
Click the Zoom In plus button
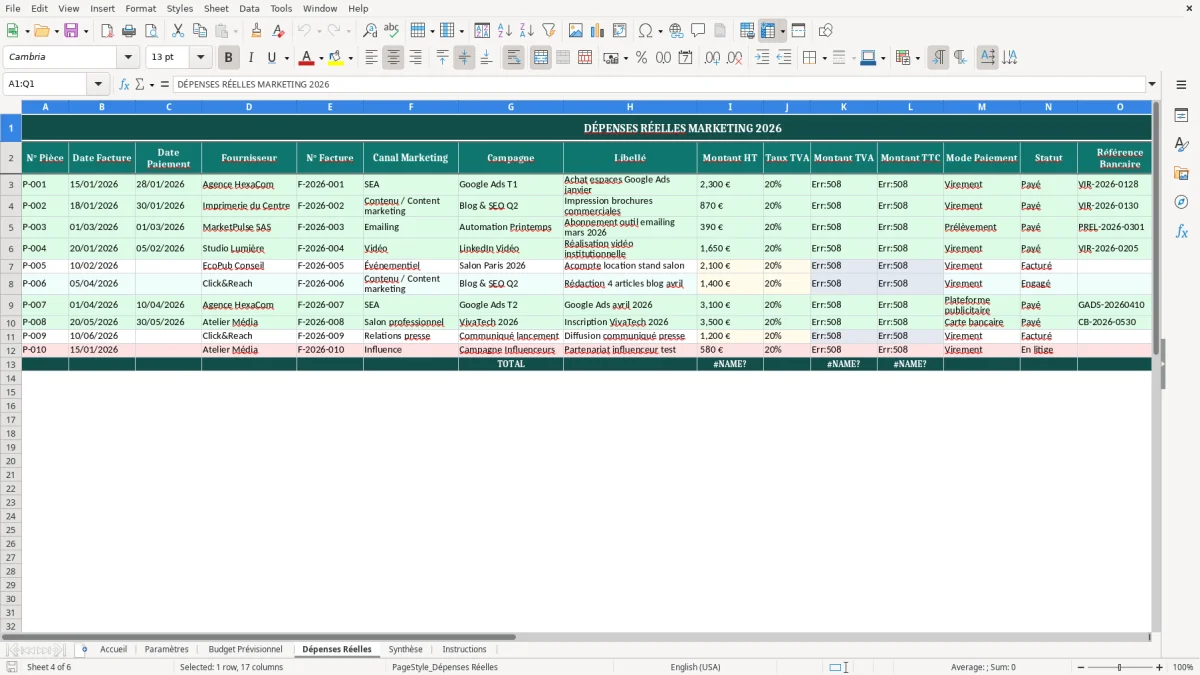pyautogui.click(x=1160, y=667)
